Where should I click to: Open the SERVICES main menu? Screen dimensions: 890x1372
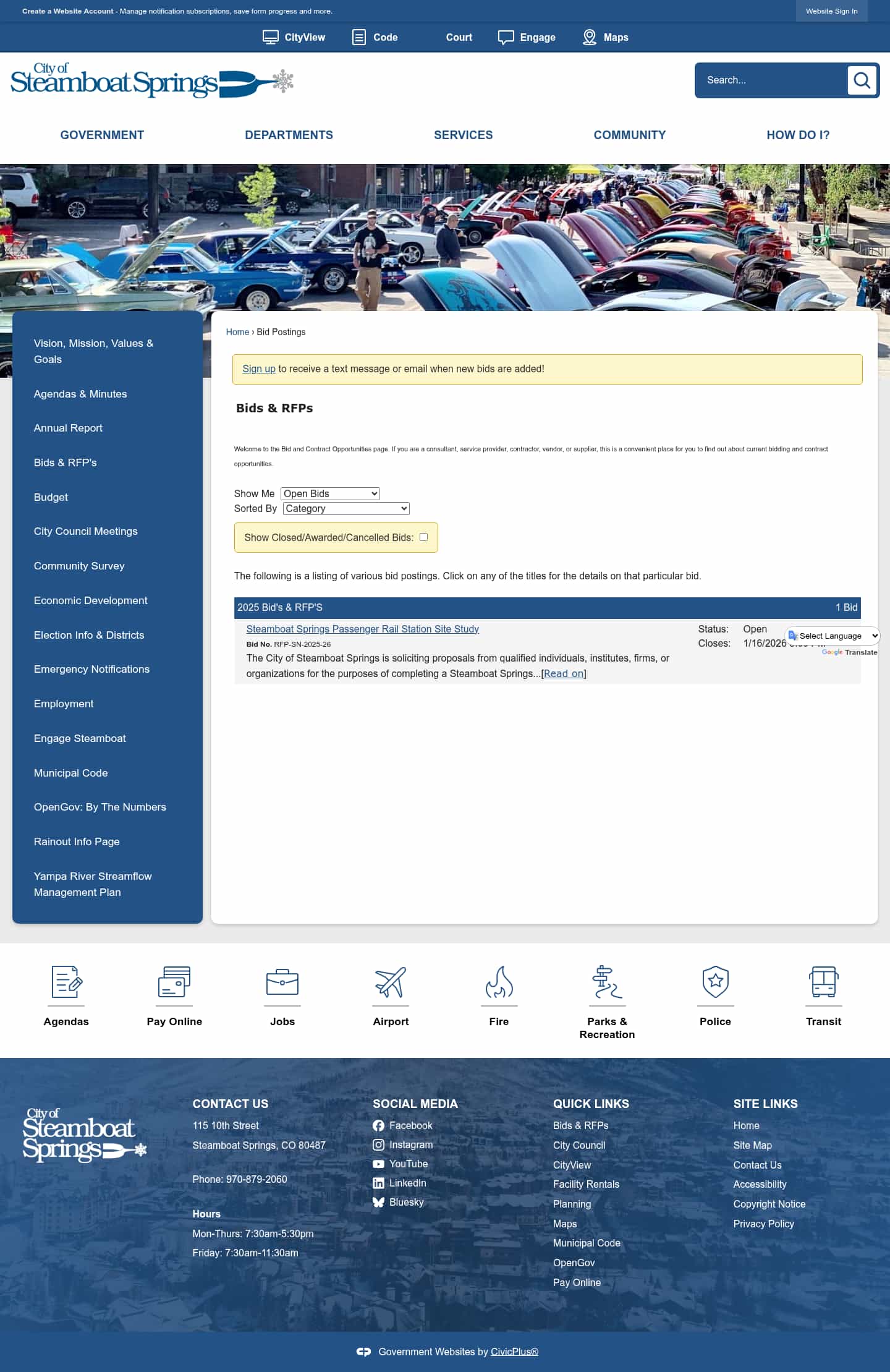pyautogui.click(x=464, y=135)
